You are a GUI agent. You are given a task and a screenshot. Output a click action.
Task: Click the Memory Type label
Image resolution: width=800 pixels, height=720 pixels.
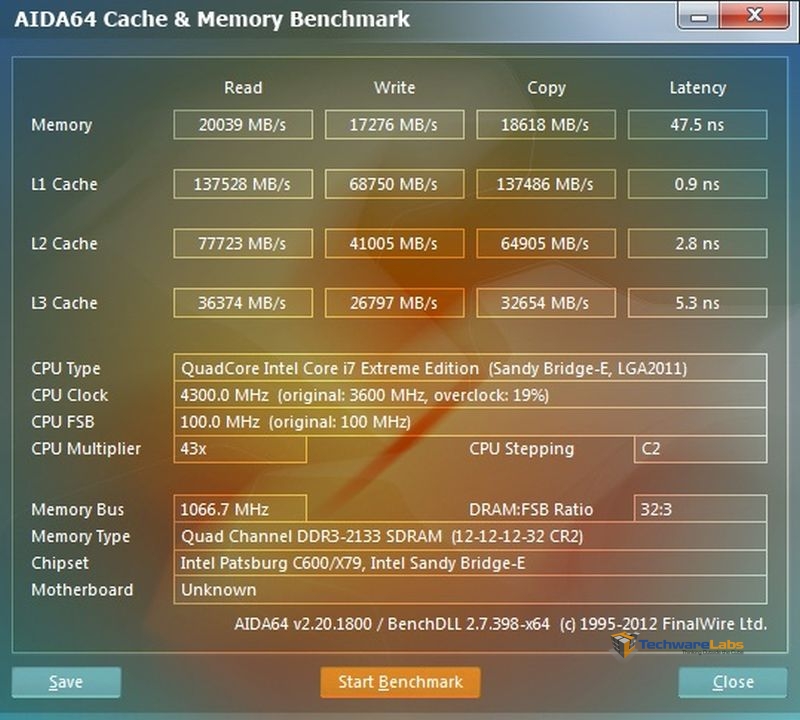[81, 536]
